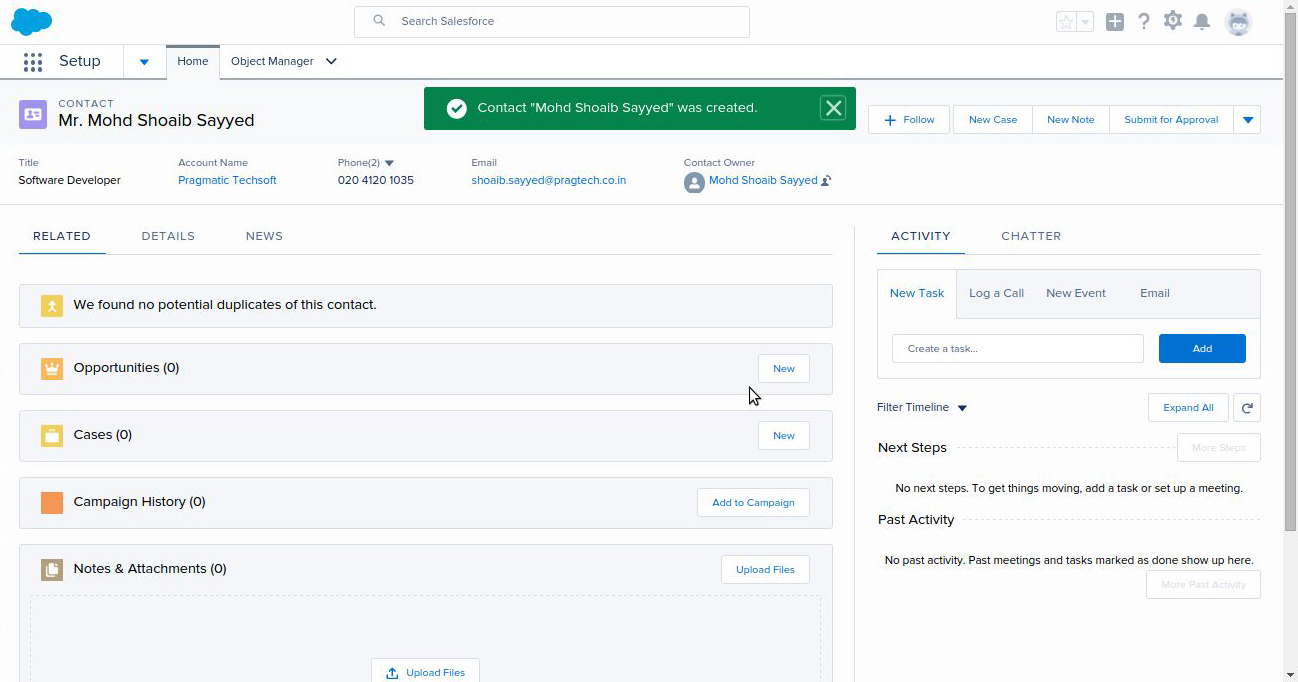Create a new Opportunity

point(784,369)
